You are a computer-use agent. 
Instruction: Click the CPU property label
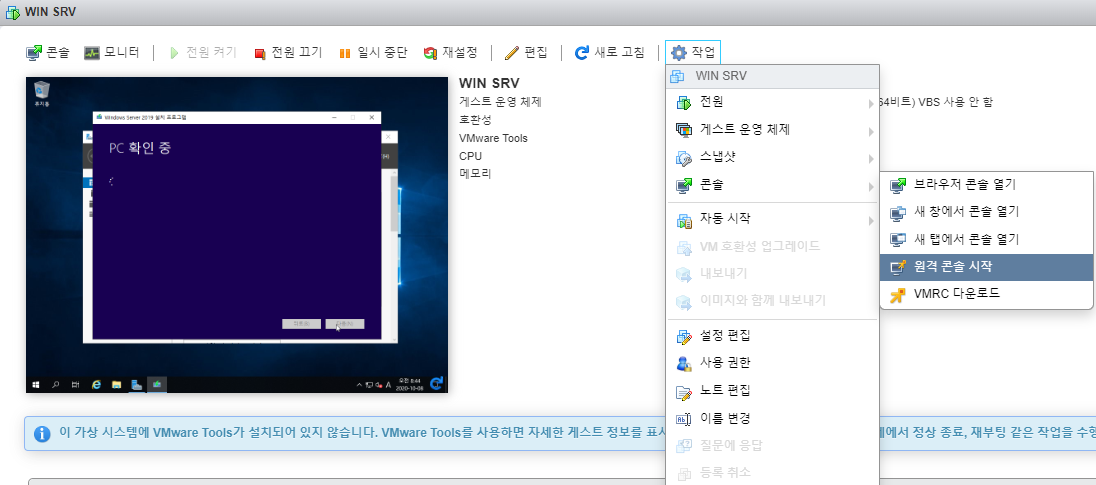coord(470,156)
